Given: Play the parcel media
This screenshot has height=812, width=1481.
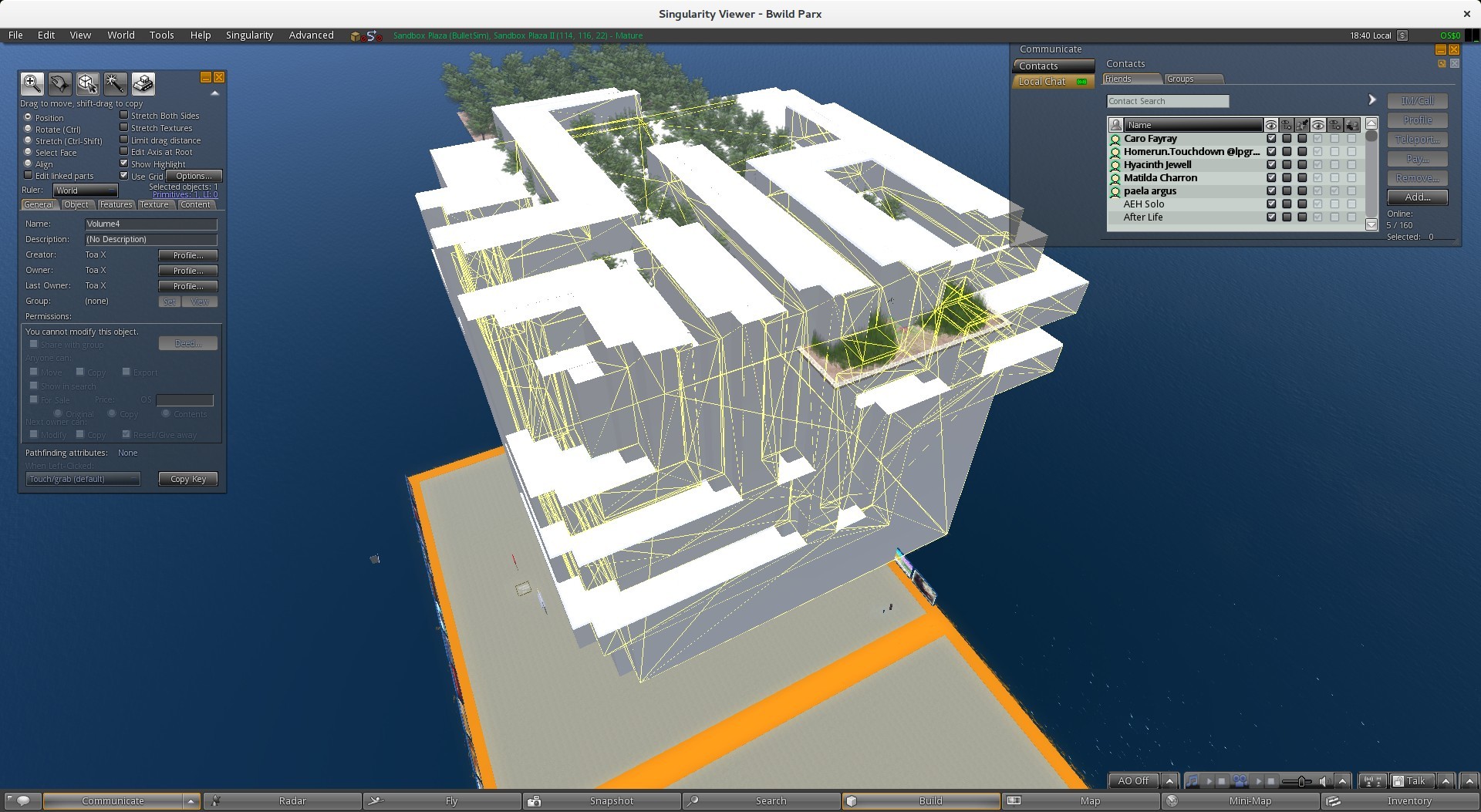Looking at the screenshot, I should coord(1258,781).
